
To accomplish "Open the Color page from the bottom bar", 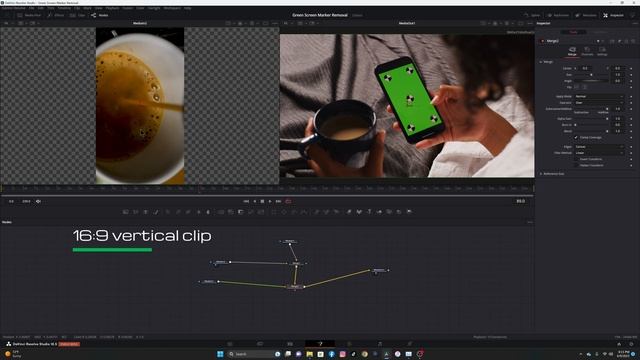I will point(349,344).
